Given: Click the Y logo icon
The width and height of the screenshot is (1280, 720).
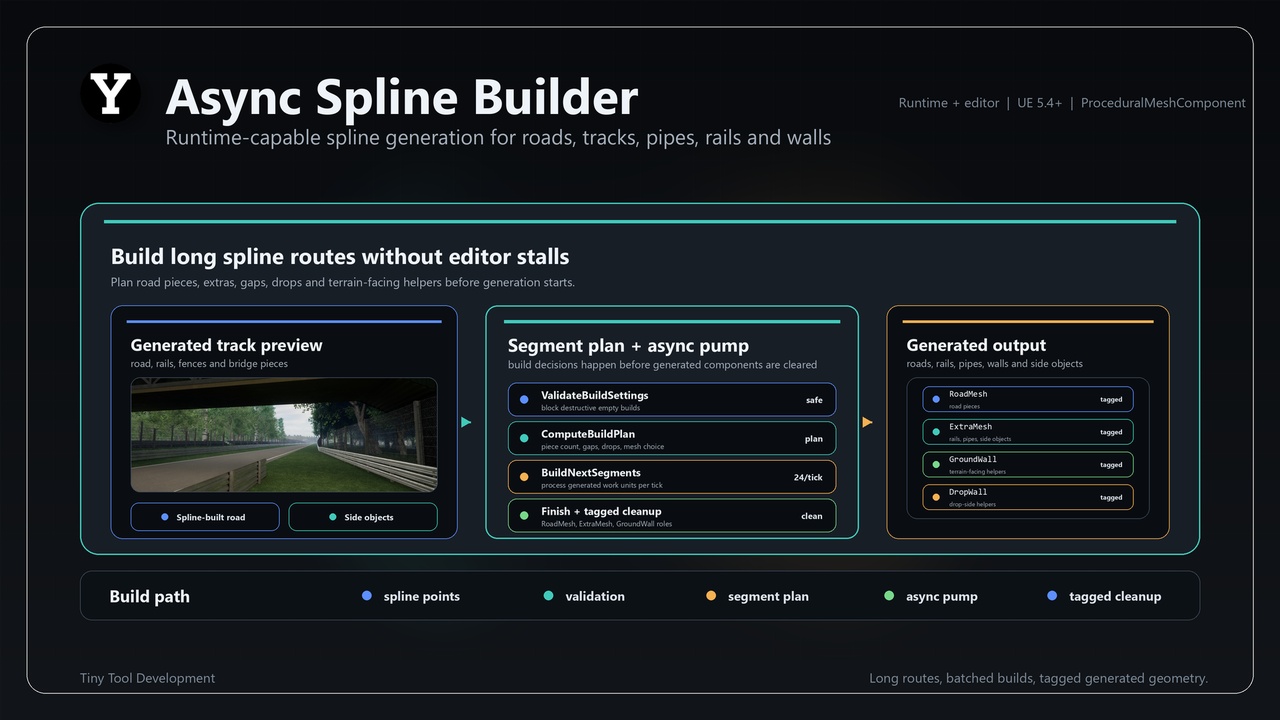Looking at the screenshot, I should [x=111, y=94].
